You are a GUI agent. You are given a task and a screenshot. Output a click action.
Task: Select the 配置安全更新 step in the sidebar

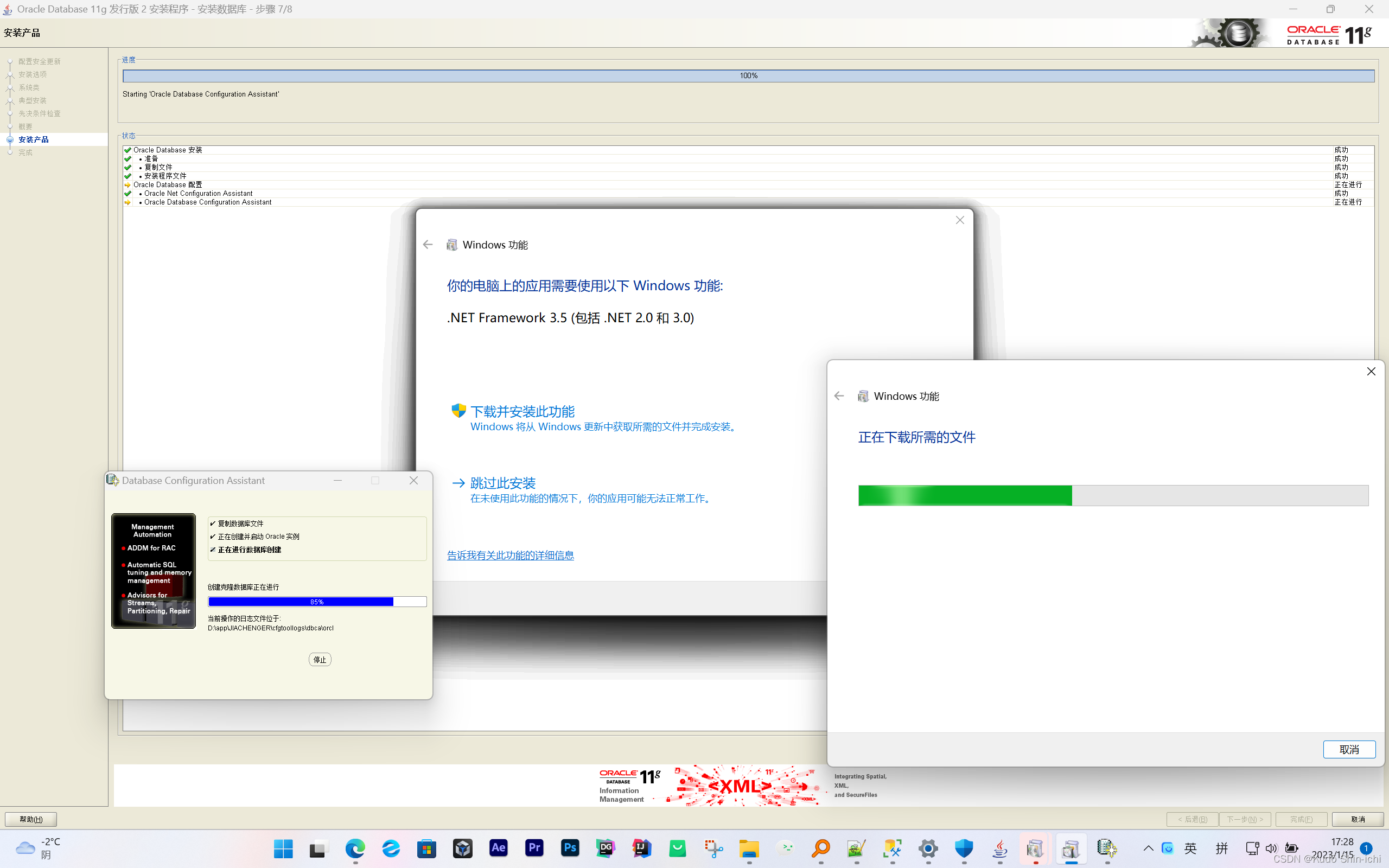coord(39,61)
